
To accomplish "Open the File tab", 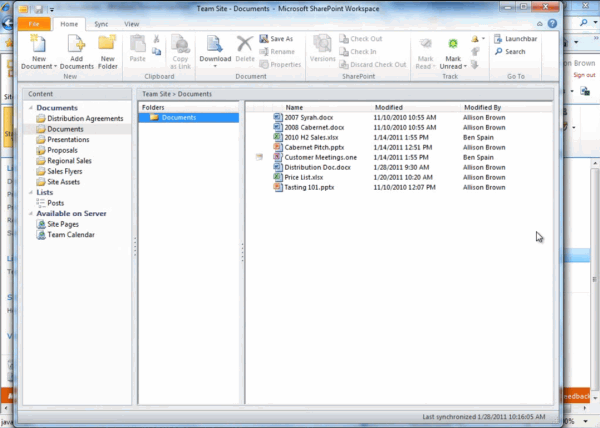I will pyautogui.click(x=34, y=24).
